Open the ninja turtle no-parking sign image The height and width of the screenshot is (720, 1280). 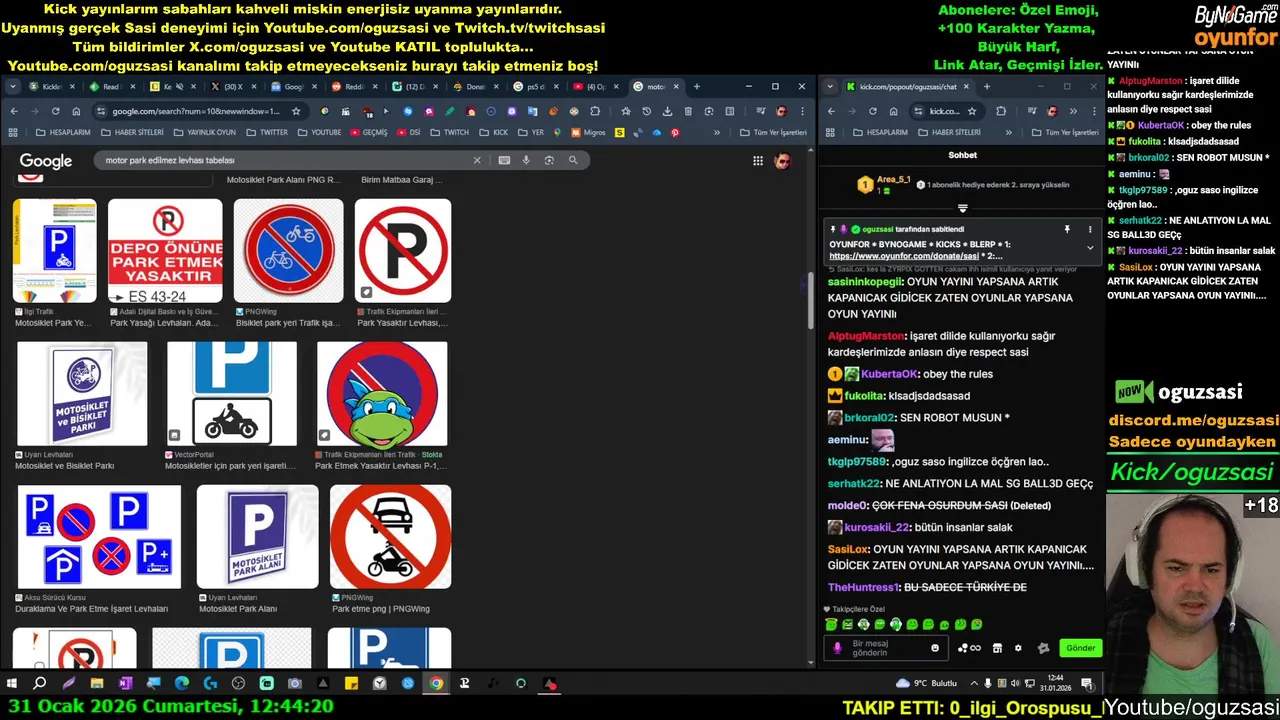click(382, 394)
